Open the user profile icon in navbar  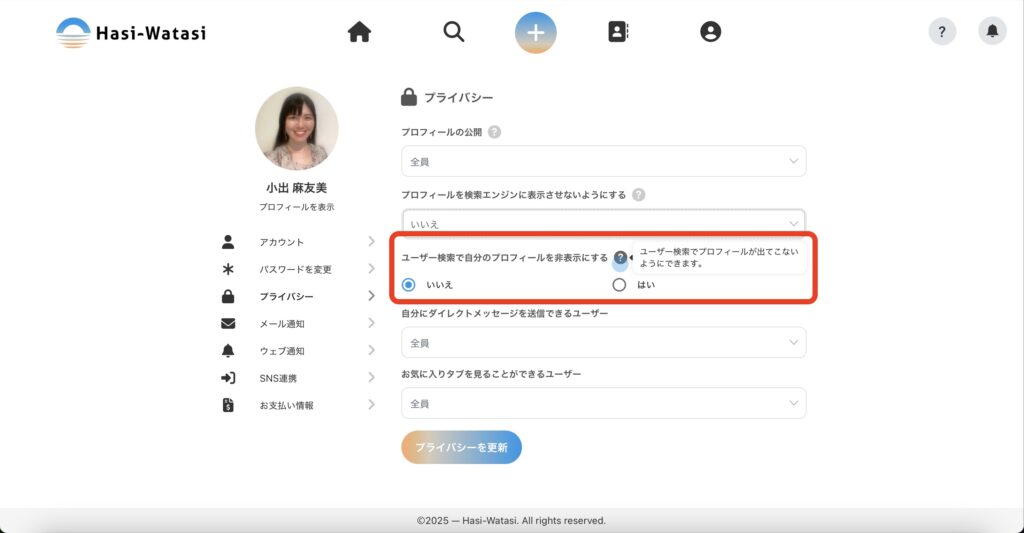coord(711,32)
